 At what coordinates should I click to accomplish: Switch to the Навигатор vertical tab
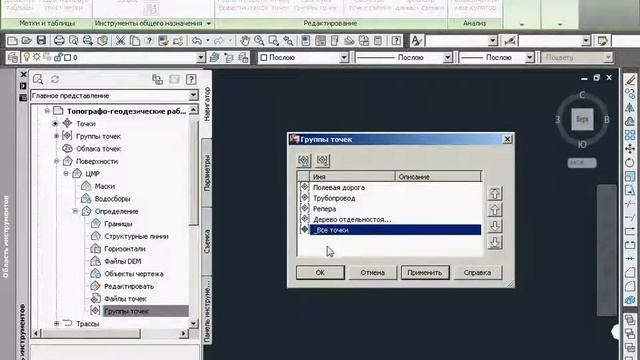click(207, 104)
